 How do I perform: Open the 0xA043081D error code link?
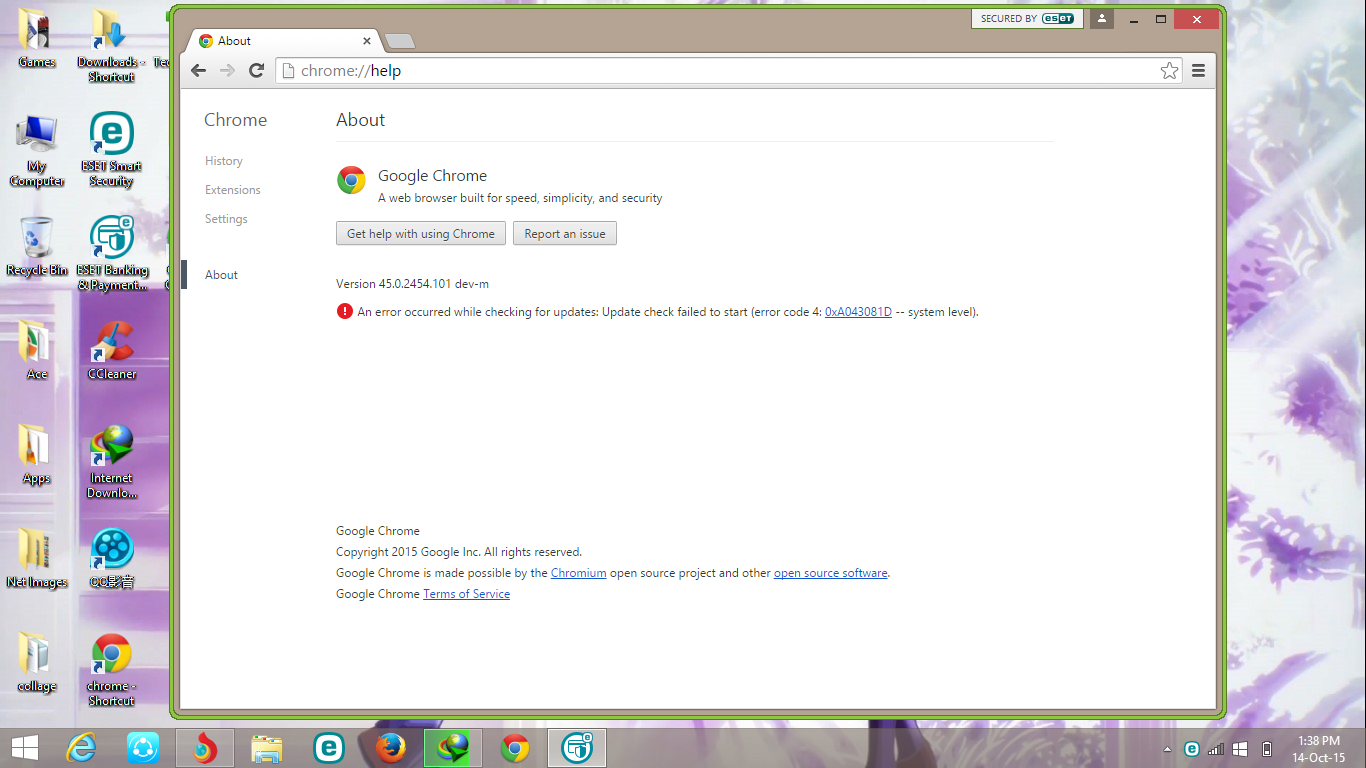click(x=858, y=312)
